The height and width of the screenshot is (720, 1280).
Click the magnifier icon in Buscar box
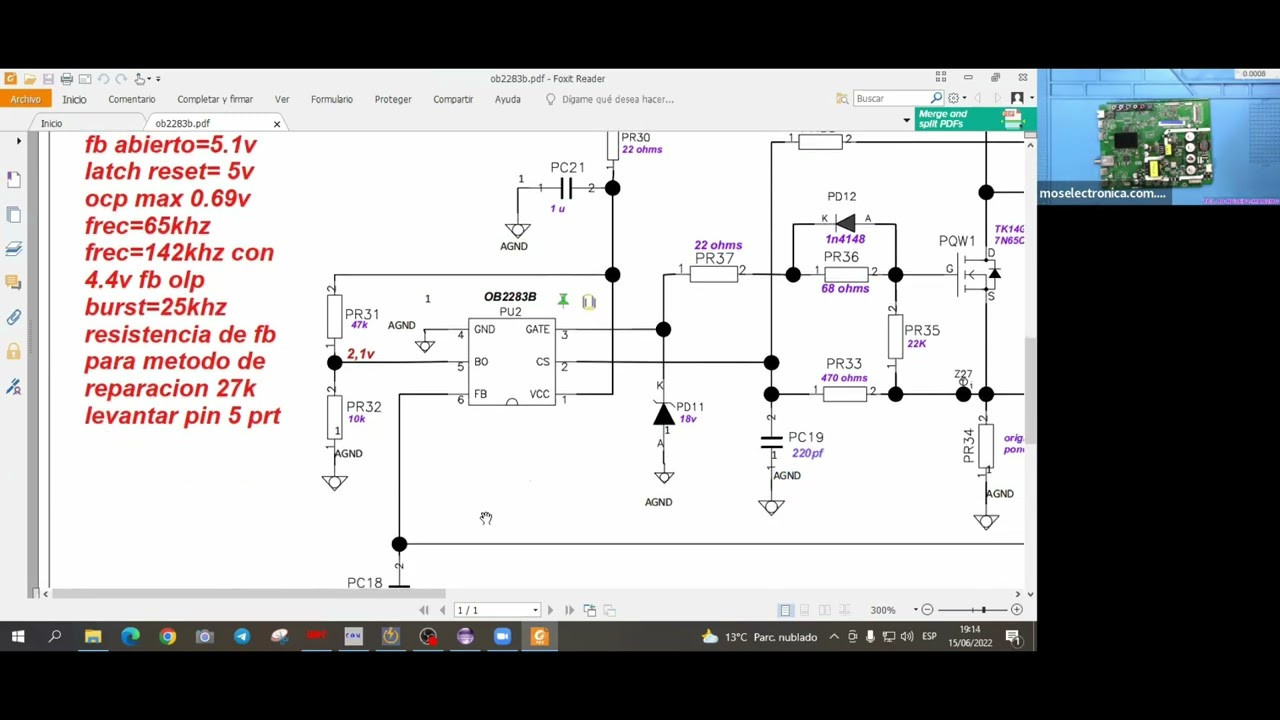(936, 98)
